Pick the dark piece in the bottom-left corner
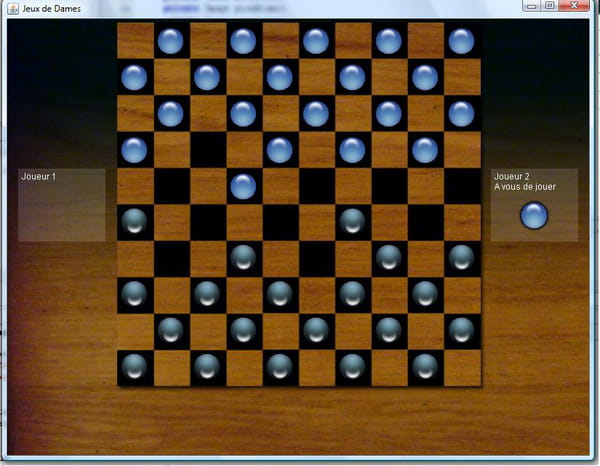Image resolution: width=600 pixels, height=466 pixels. coord(134,366)
